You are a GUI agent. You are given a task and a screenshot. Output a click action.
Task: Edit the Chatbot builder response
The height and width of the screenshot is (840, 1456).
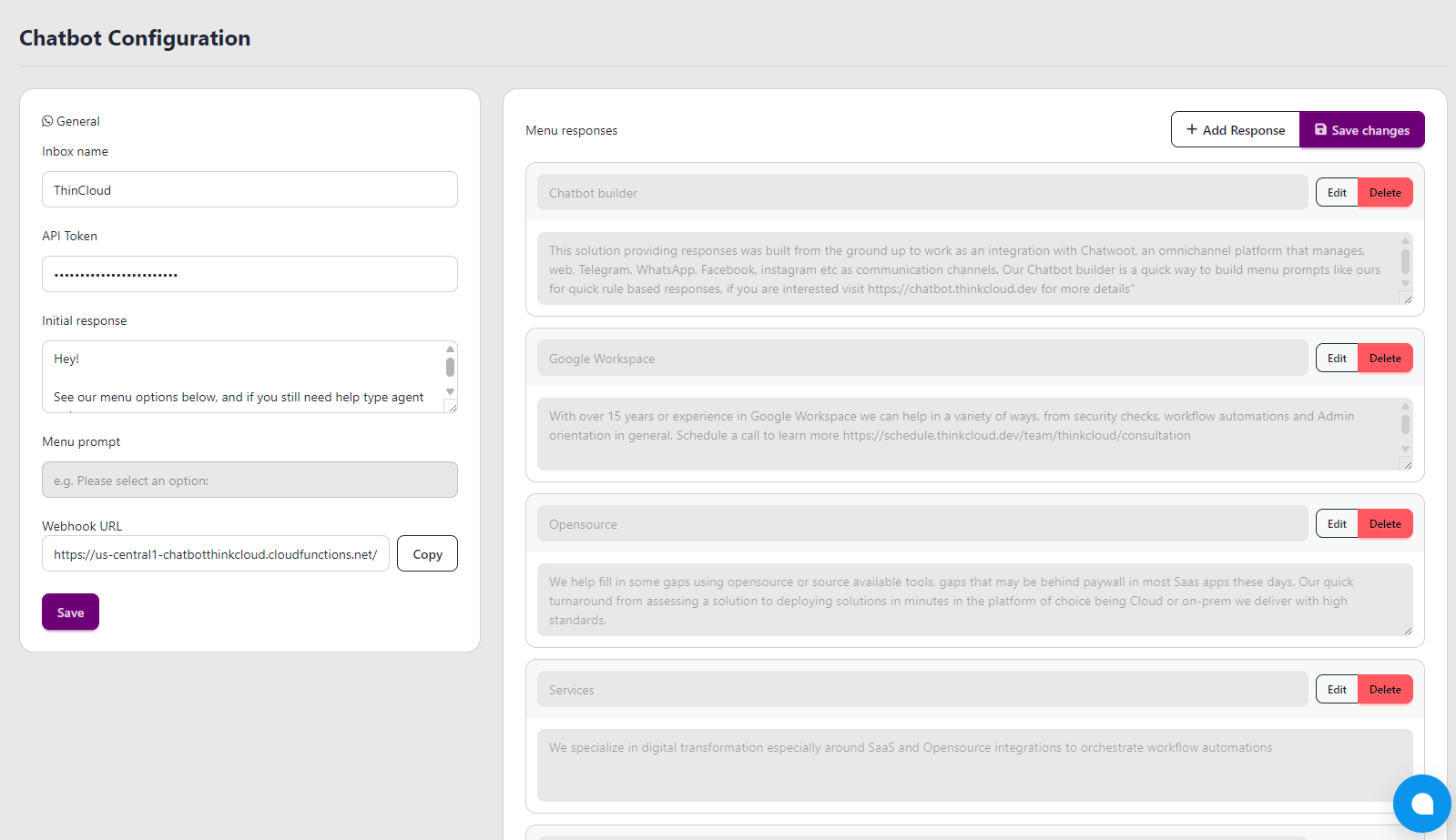coord(1337,192)
